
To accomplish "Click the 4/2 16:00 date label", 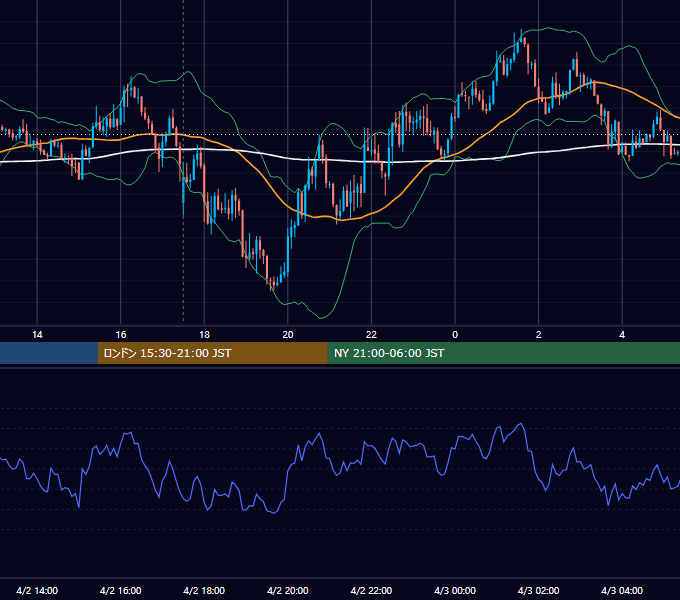I will coord(121,590).
